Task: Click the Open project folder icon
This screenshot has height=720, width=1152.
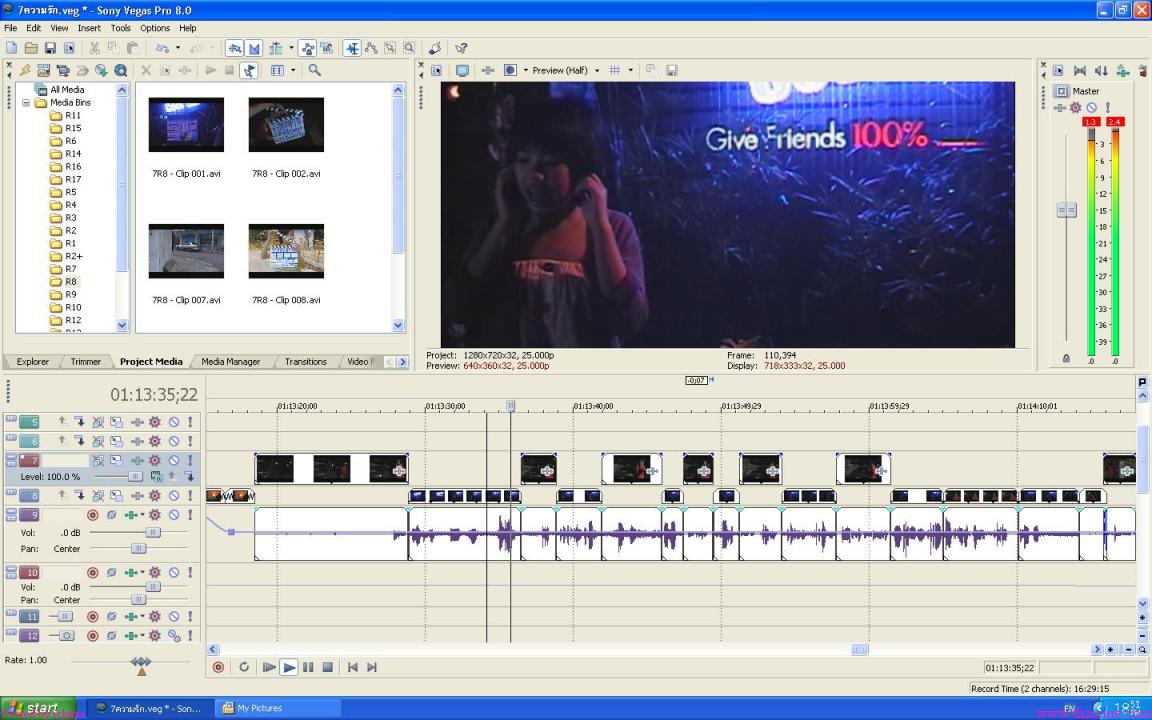Action: (31, 48)
